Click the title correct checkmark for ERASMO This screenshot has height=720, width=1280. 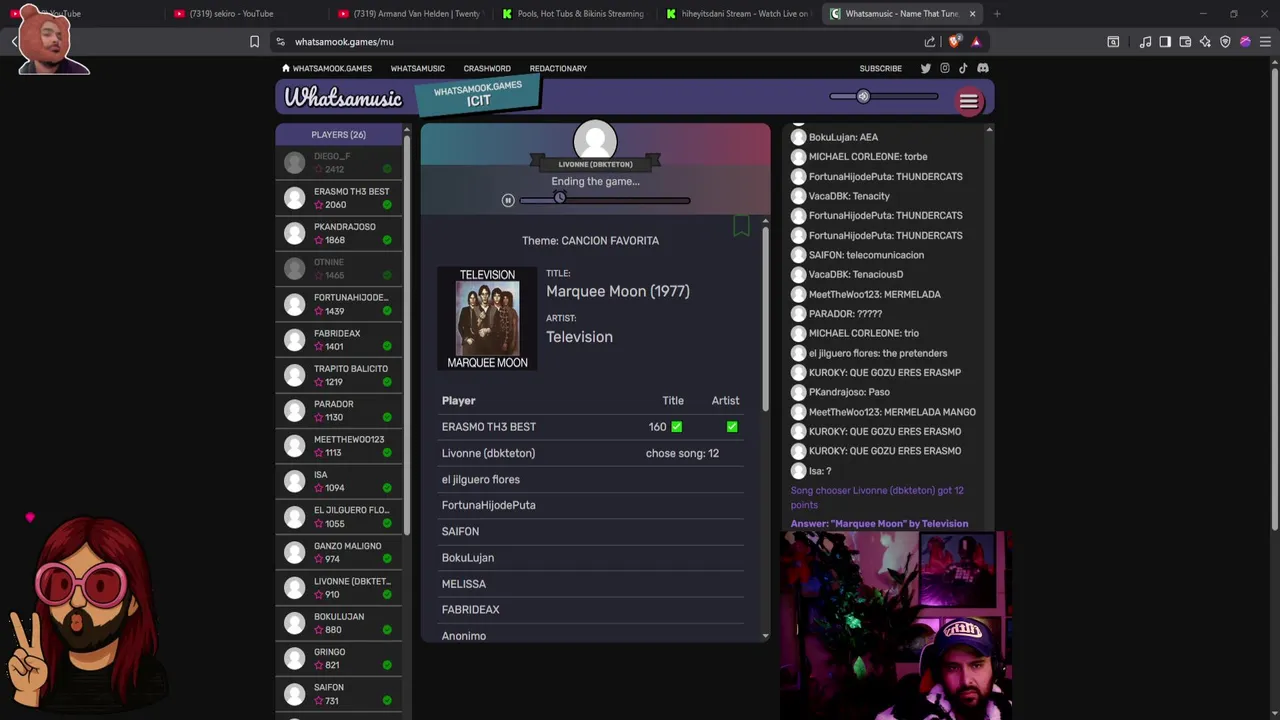pos(677,427)
